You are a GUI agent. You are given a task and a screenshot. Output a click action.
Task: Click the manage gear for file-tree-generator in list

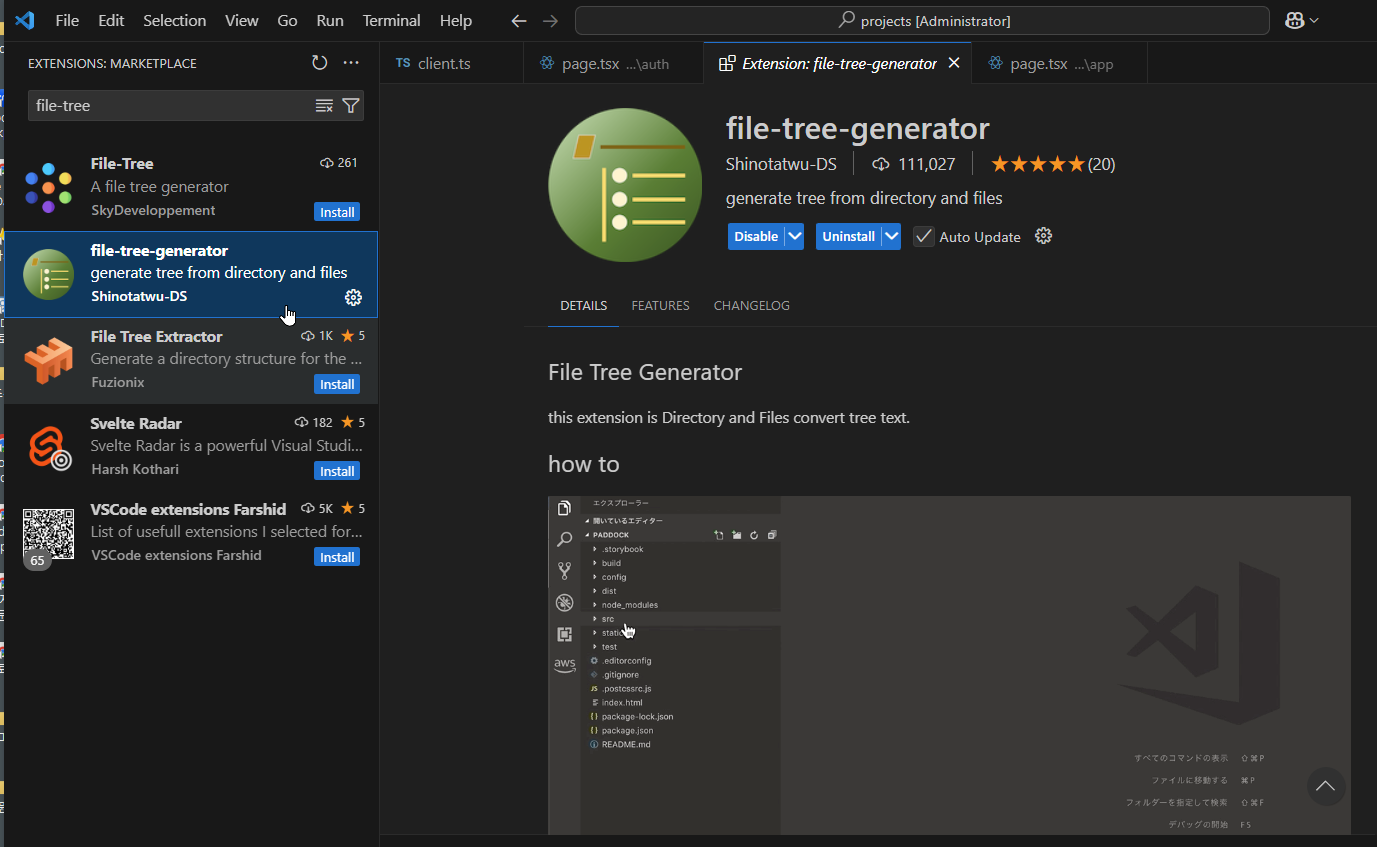click(x=353, y=297)
